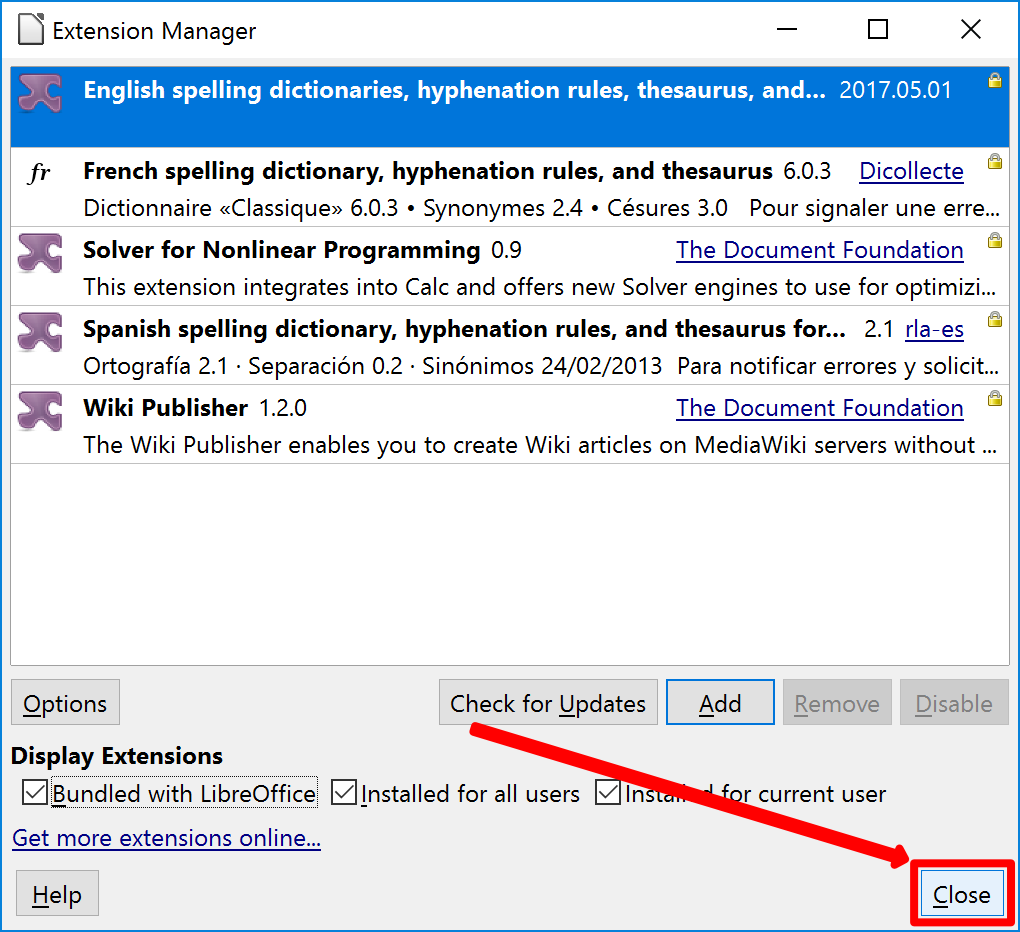
Task: Click Check for Updates
Action: coord(548,702)
